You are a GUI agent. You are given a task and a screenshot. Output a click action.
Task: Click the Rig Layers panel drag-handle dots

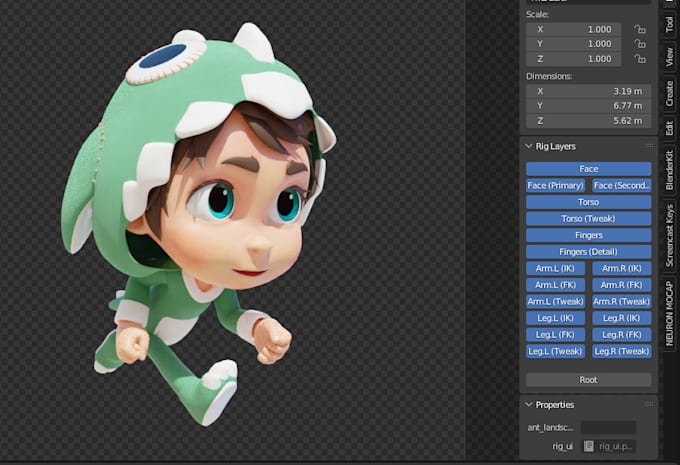pos(648,146)
